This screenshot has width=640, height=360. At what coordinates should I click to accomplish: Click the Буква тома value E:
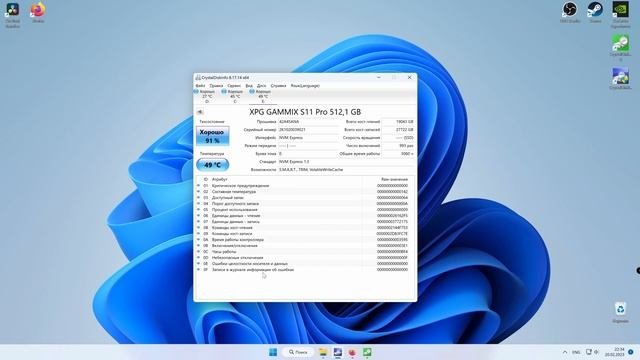(x=308, y=154)
